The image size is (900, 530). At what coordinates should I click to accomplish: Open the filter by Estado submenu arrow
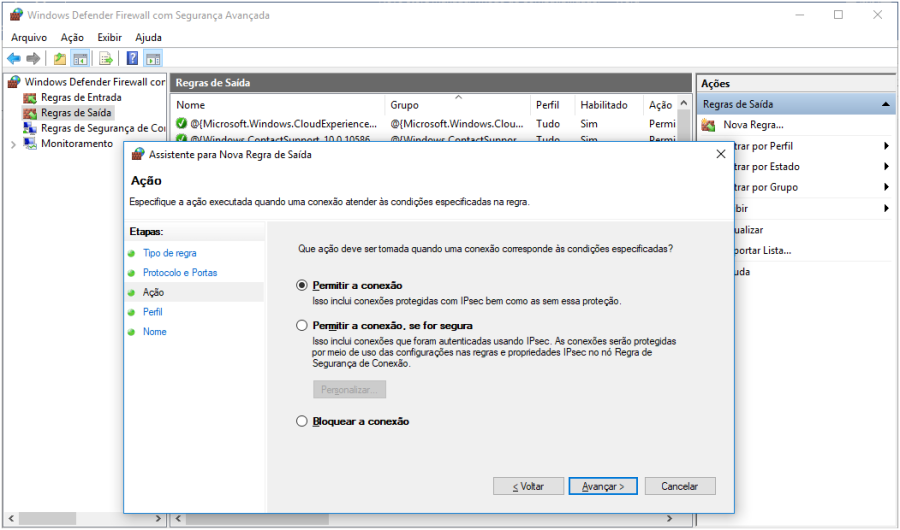coord(887,167)
